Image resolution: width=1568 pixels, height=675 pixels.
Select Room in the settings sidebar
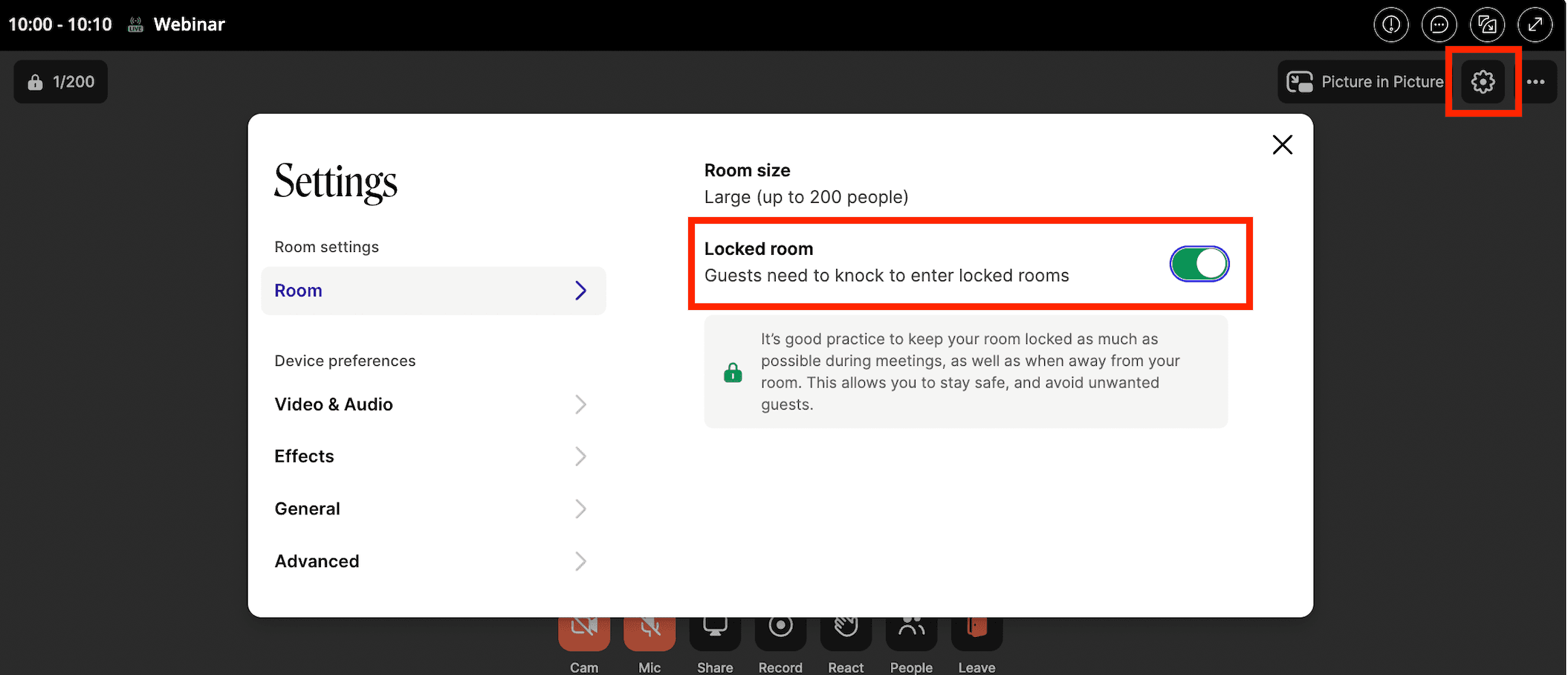pos(433,291)
